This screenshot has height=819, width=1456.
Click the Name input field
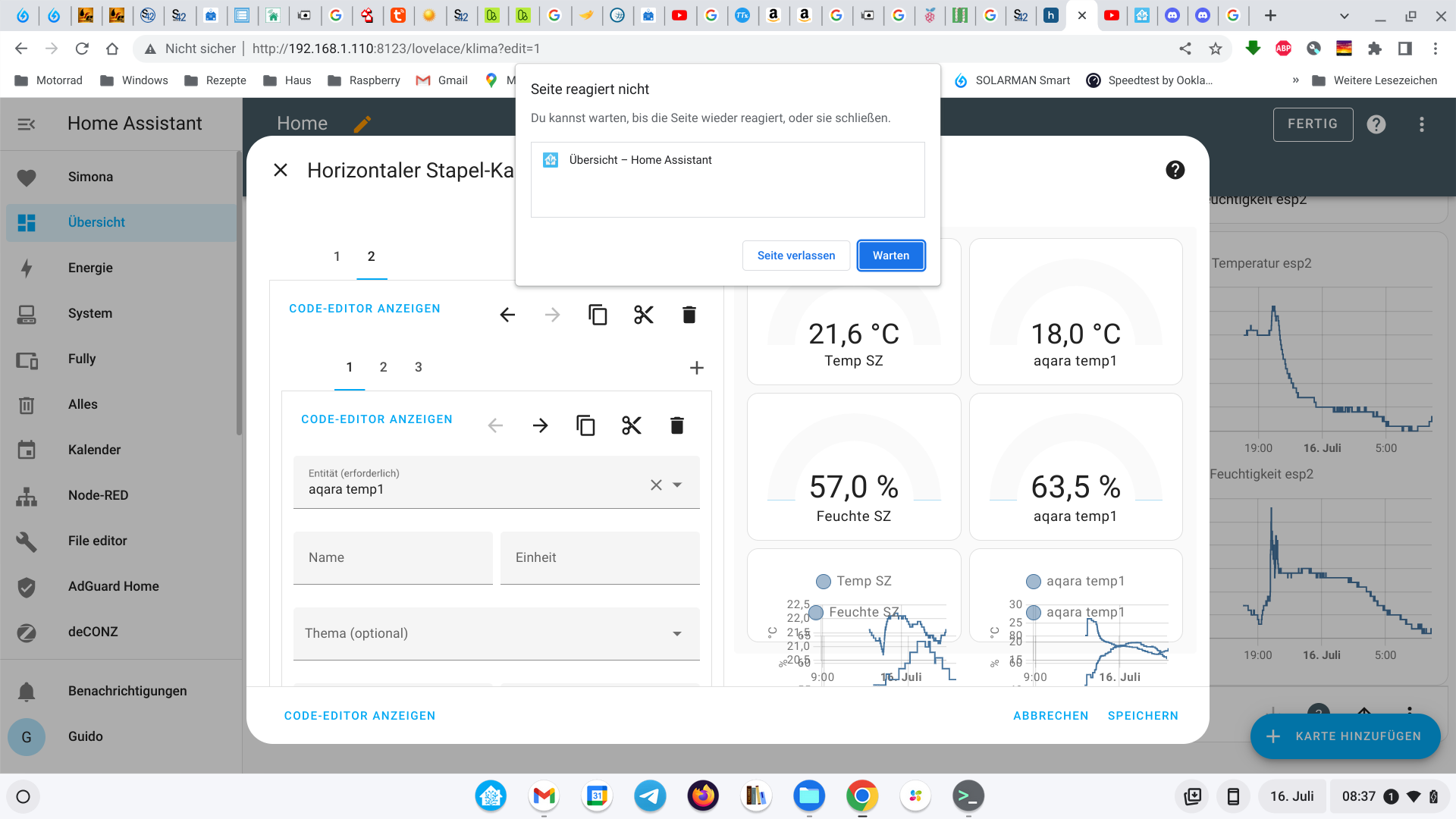click(x=393, y=558)
